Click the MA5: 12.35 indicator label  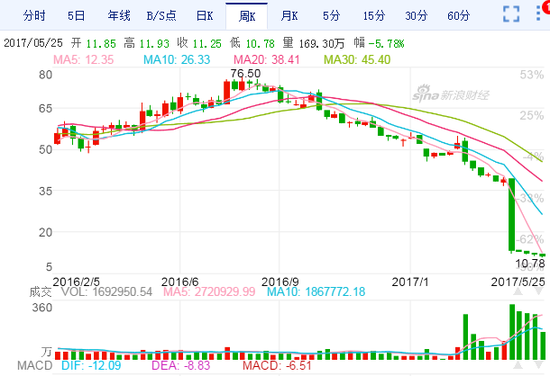coord(83,60)
